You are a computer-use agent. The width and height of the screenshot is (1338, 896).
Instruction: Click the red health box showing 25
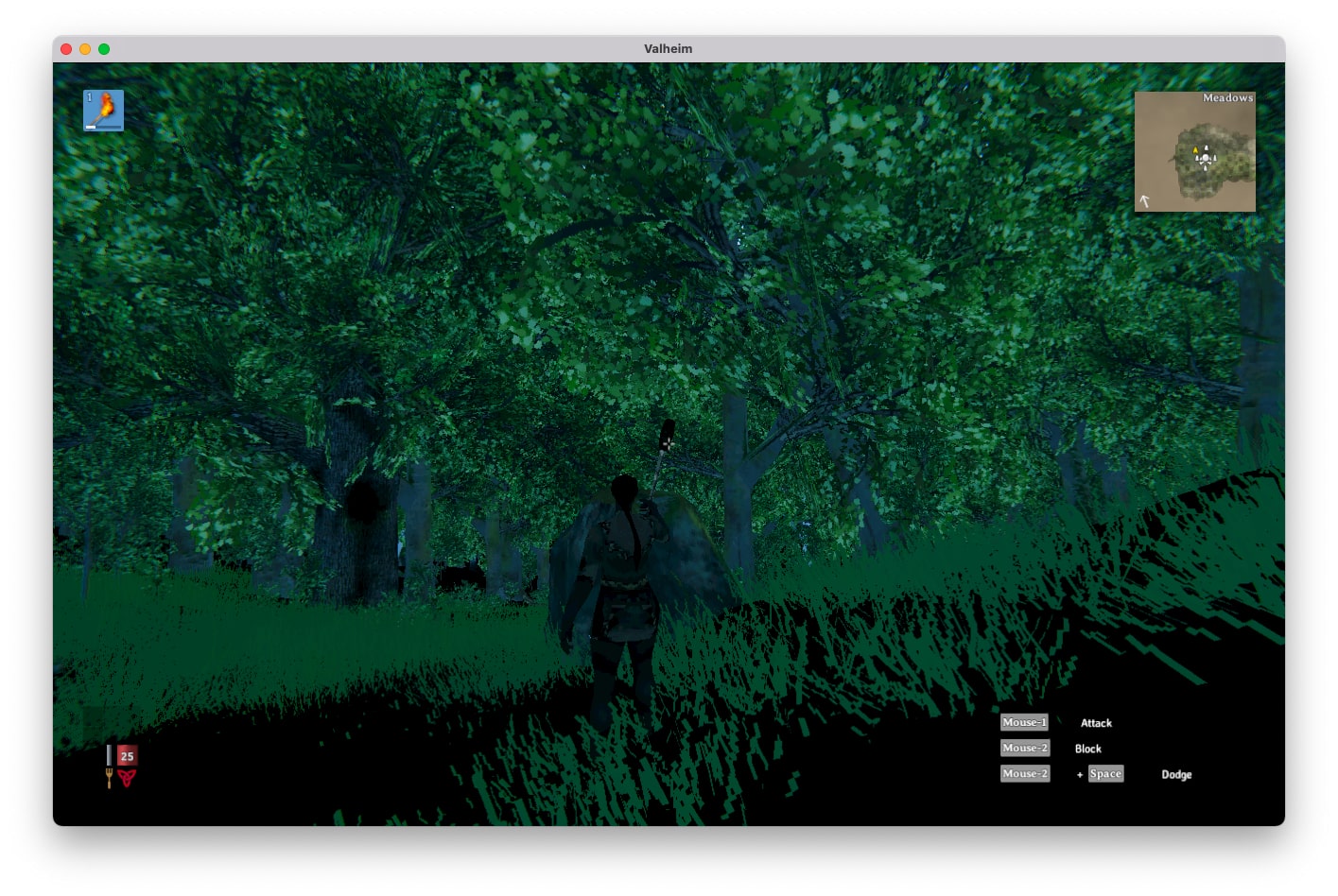point(127,755)
